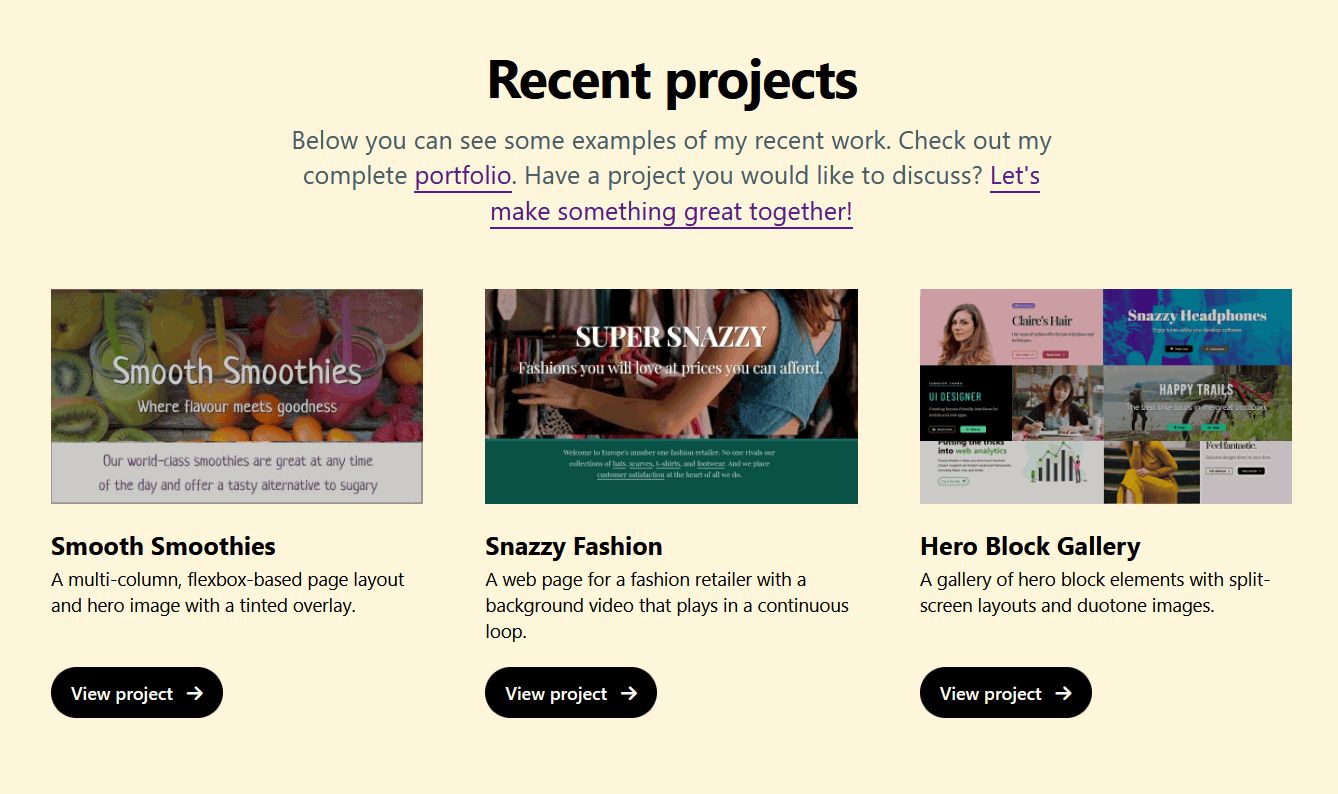The image size is (1338, 794).
Task: Click the Claire's Hair tile in gallery thumbnail
Action: tap(1011, 327)
